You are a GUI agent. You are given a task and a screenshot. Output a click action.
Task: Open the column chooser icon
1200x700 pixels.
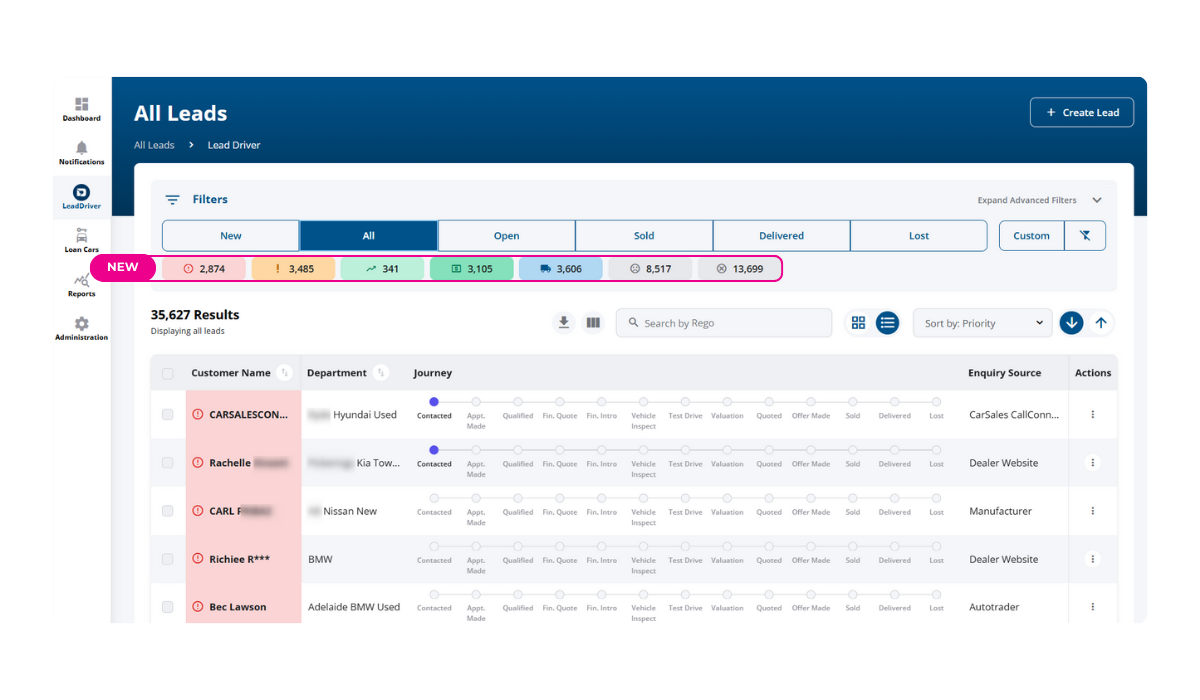pos(593,323)
